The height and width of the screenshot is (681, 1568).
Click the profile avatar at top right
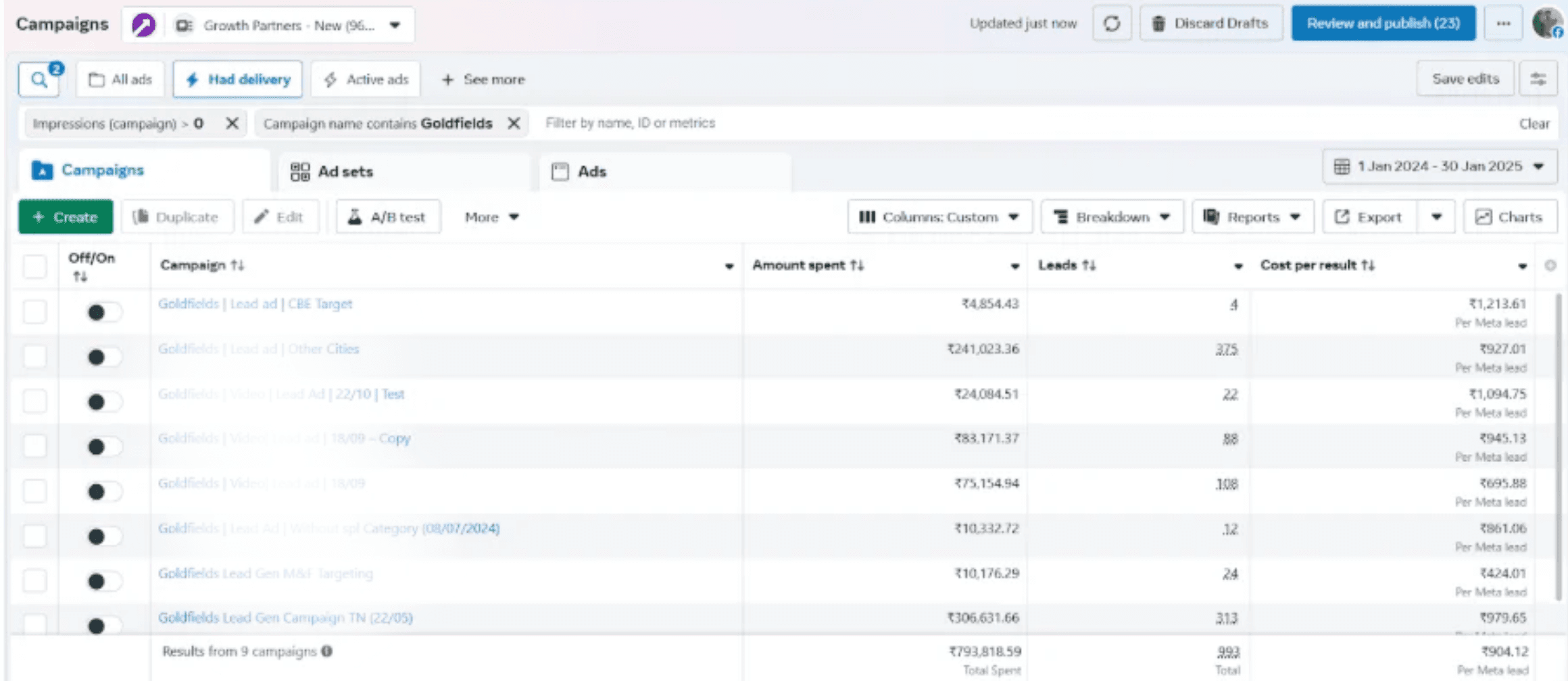click(x=1547, y=24)
